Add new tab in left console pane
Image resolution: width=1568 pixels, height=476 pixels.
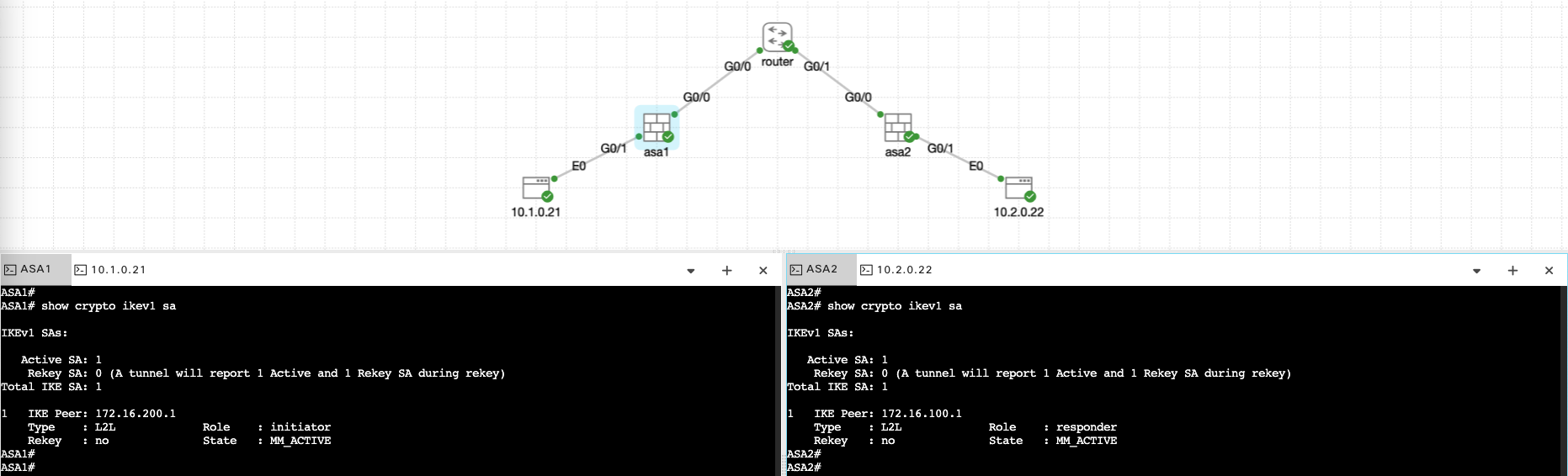[x=727, y=271]
